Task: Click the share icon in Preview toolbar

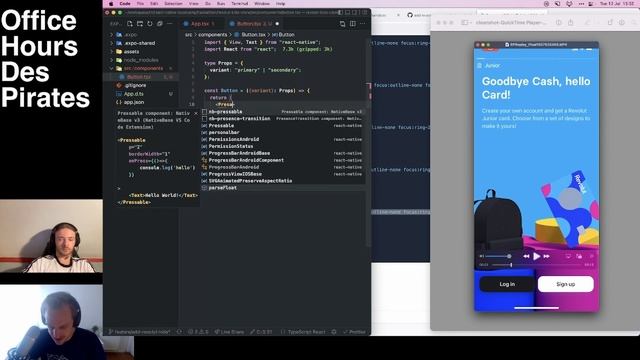Action: point(570,22)
